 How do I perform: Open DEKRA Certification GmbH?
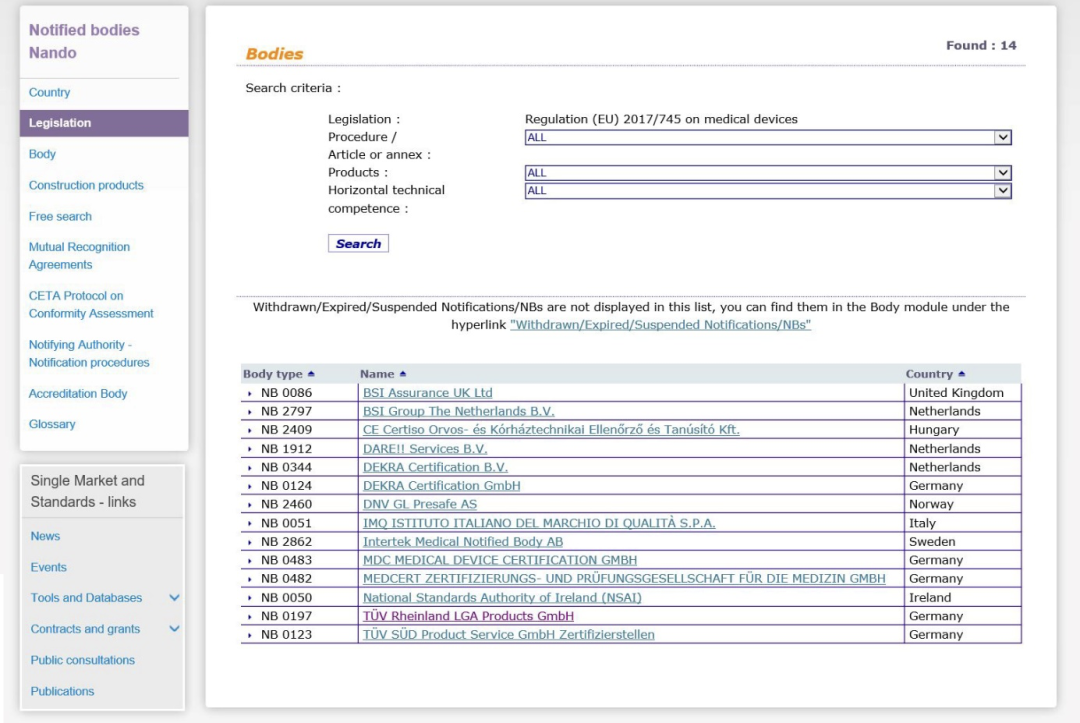442,485
